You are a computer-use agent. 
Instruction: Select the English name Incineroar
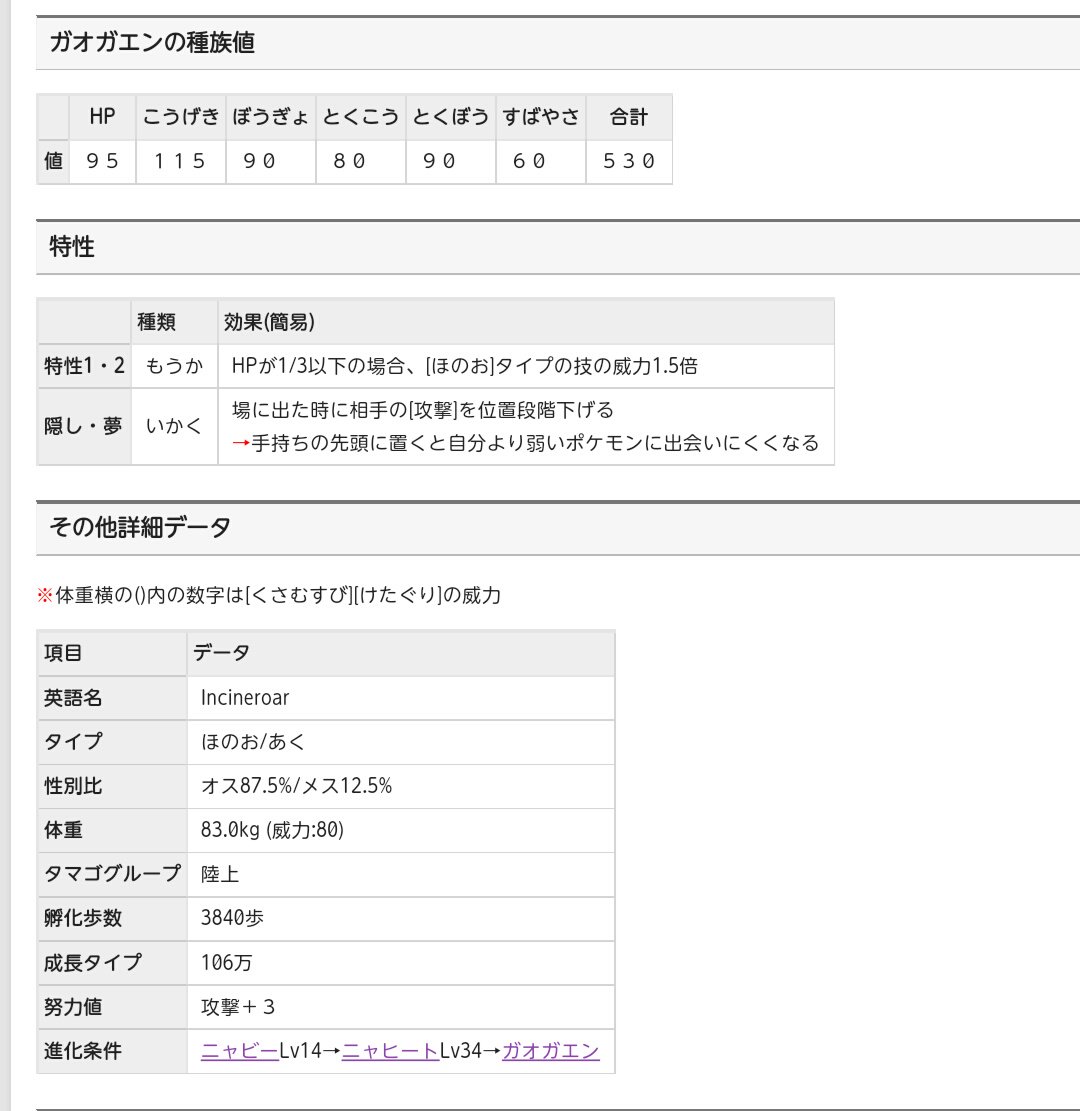pos(245,698)
